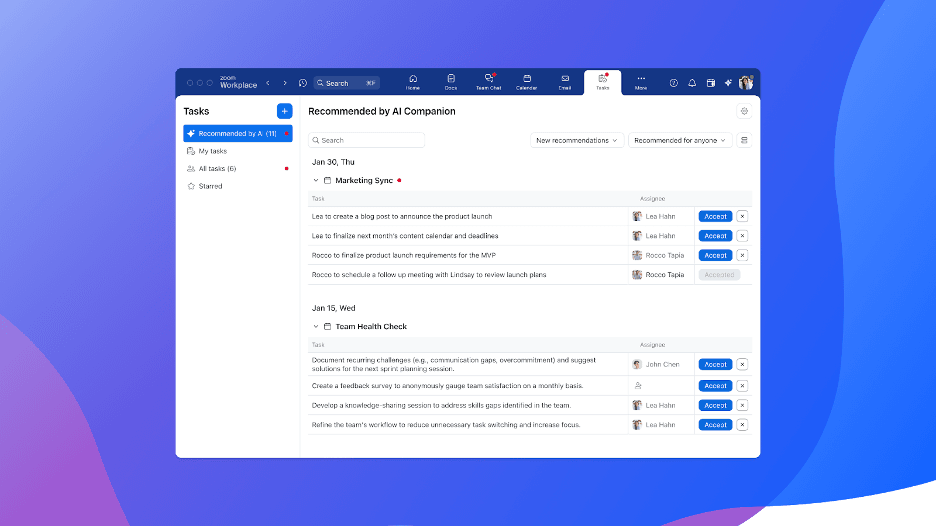Click the AI Companion sparkle icon in the top bar

coord(729,83)
